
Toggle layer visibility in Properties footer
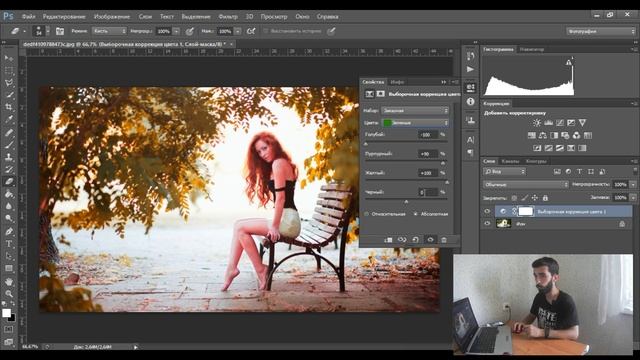430,240
